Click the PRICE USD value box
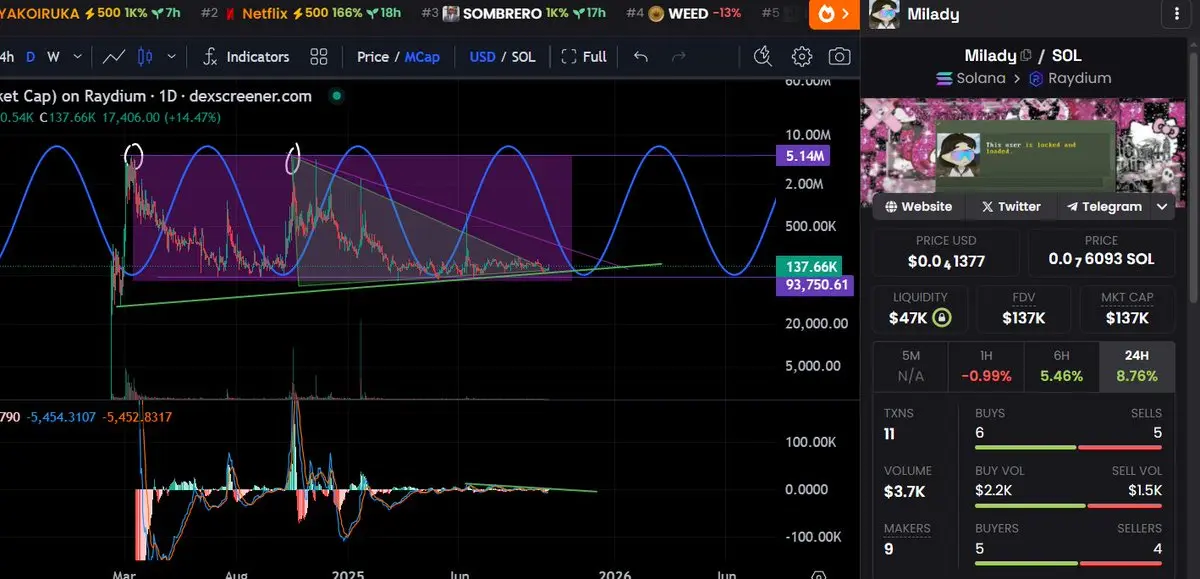This screenshot has height=579, width=1200. 946,252
